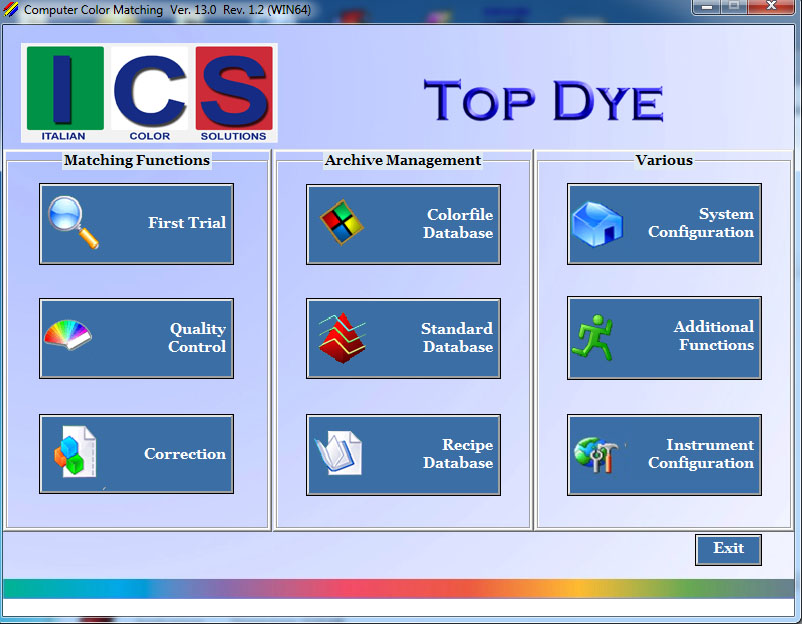The height and width of the screenshot is (624, 802).
Task: Open Instrument Configuration
Action: tap(664, 455)
